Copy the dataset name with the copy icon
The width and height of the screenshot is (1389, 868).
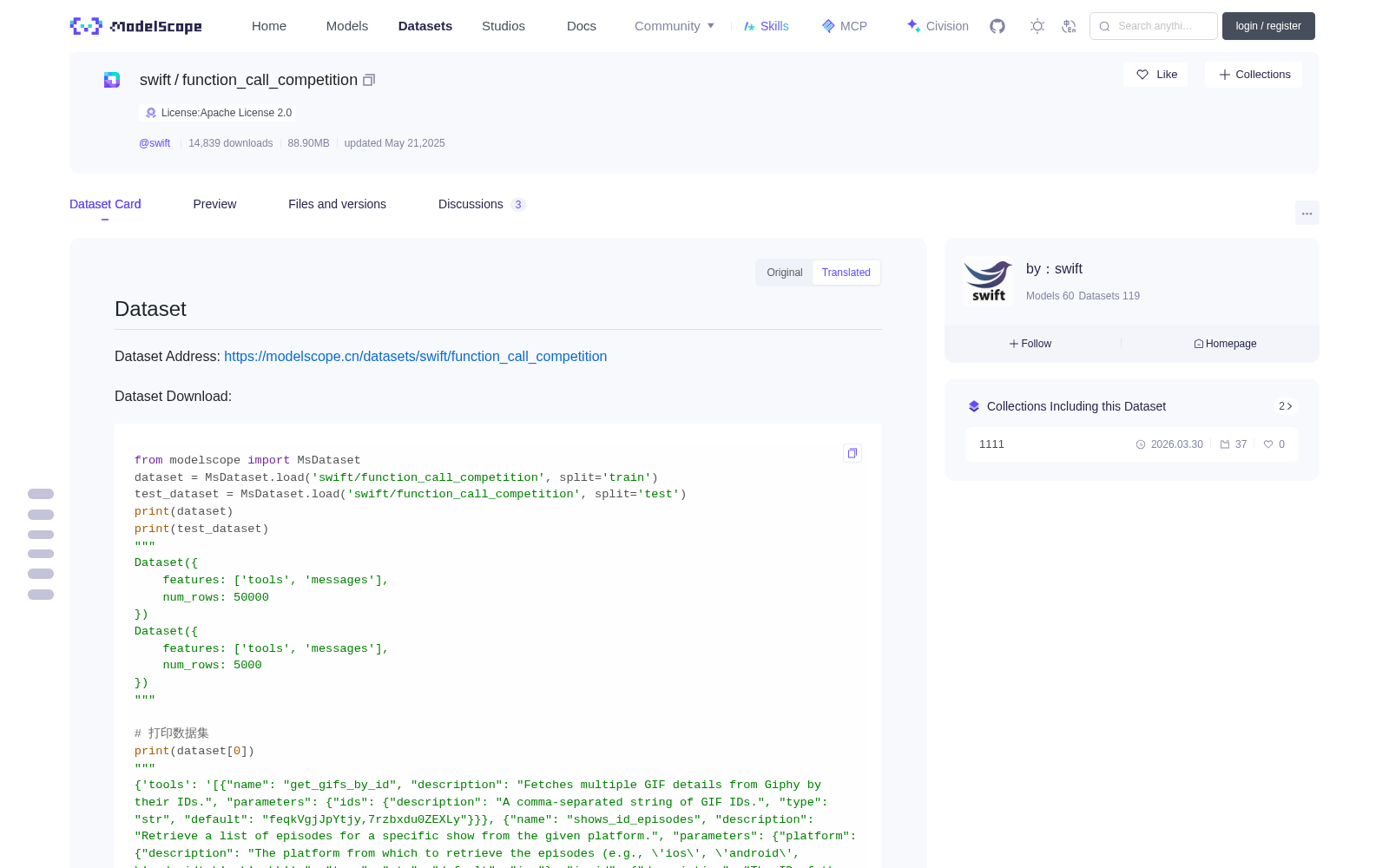pos(369,80)
